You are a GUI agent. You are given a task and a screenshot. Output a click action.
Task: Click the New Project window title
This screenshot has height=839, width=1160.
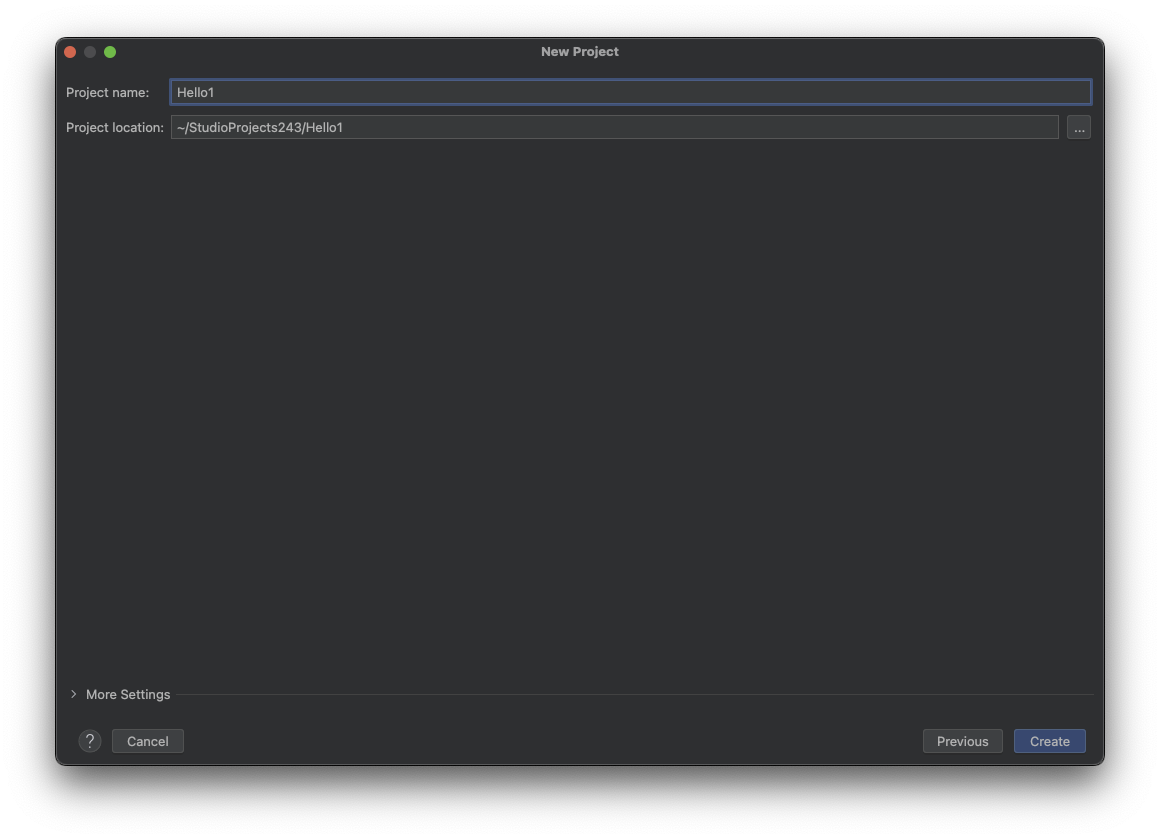click(579, 52)
